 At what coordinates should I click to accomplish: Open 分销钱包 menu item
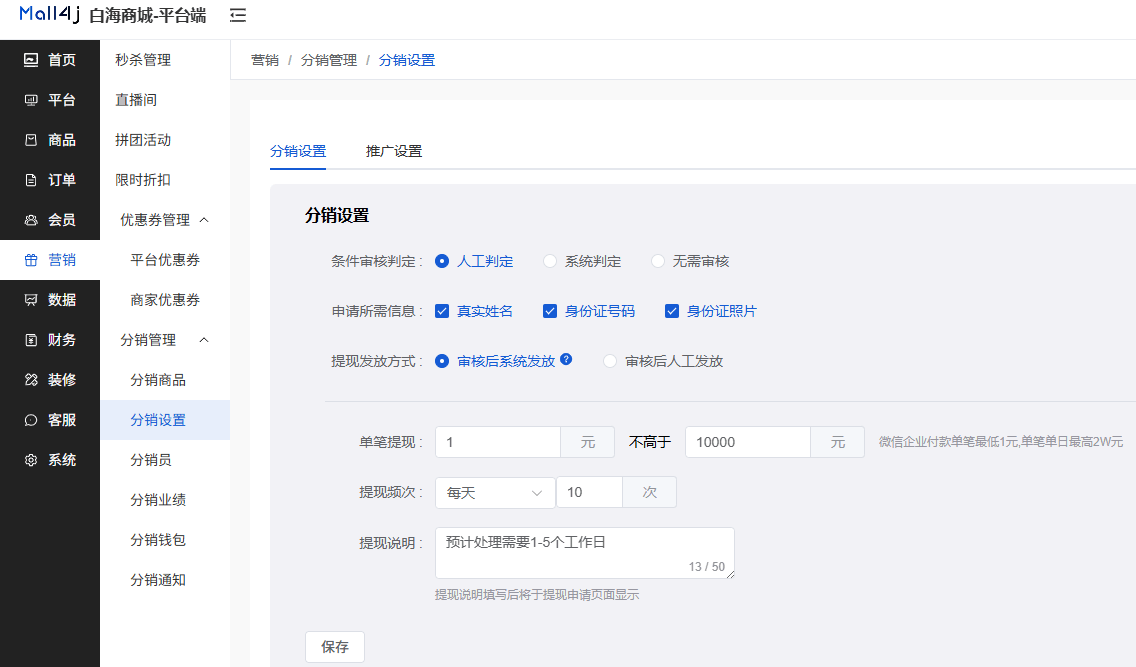pyautogui.click(x=164, y=540)
